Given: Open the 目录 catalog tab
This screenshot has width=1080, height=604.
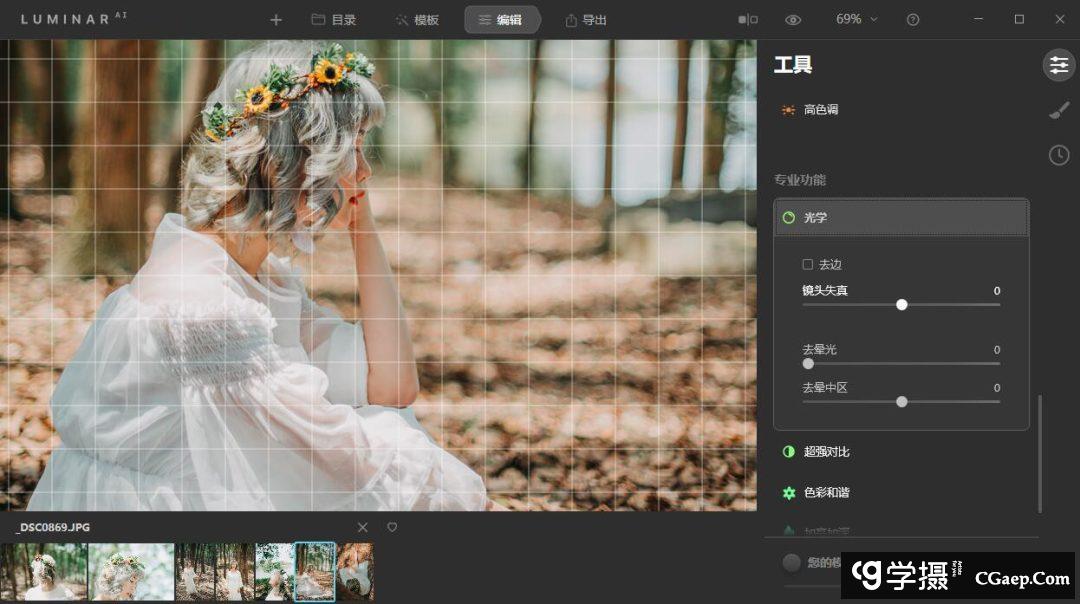Looking at the screenshot, I should (333, 20).
